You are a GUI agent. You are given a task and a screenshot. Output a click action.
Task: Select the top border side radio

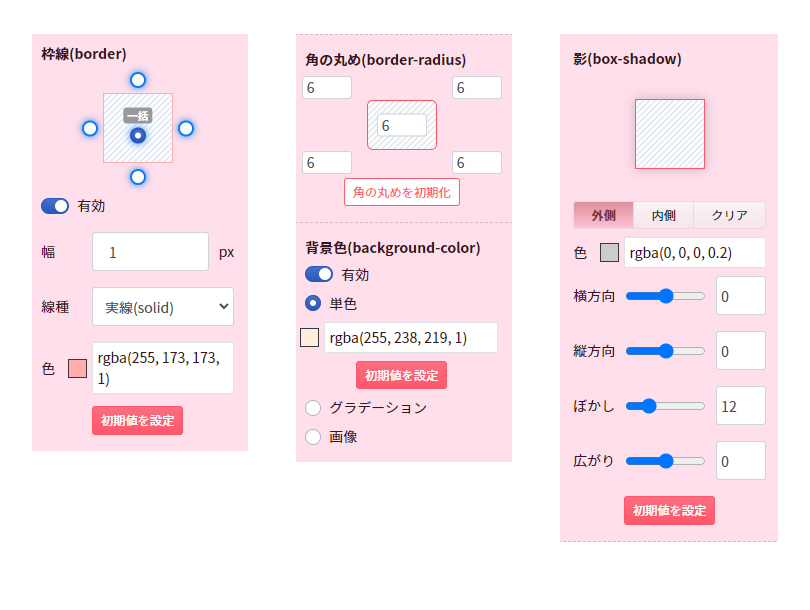(x=138, y=80)
